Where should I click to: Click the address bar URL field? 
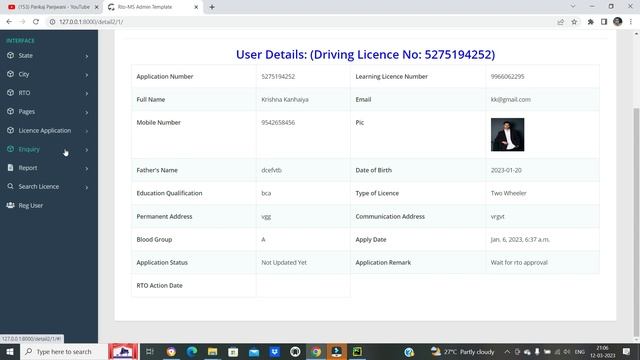(302, 22)
